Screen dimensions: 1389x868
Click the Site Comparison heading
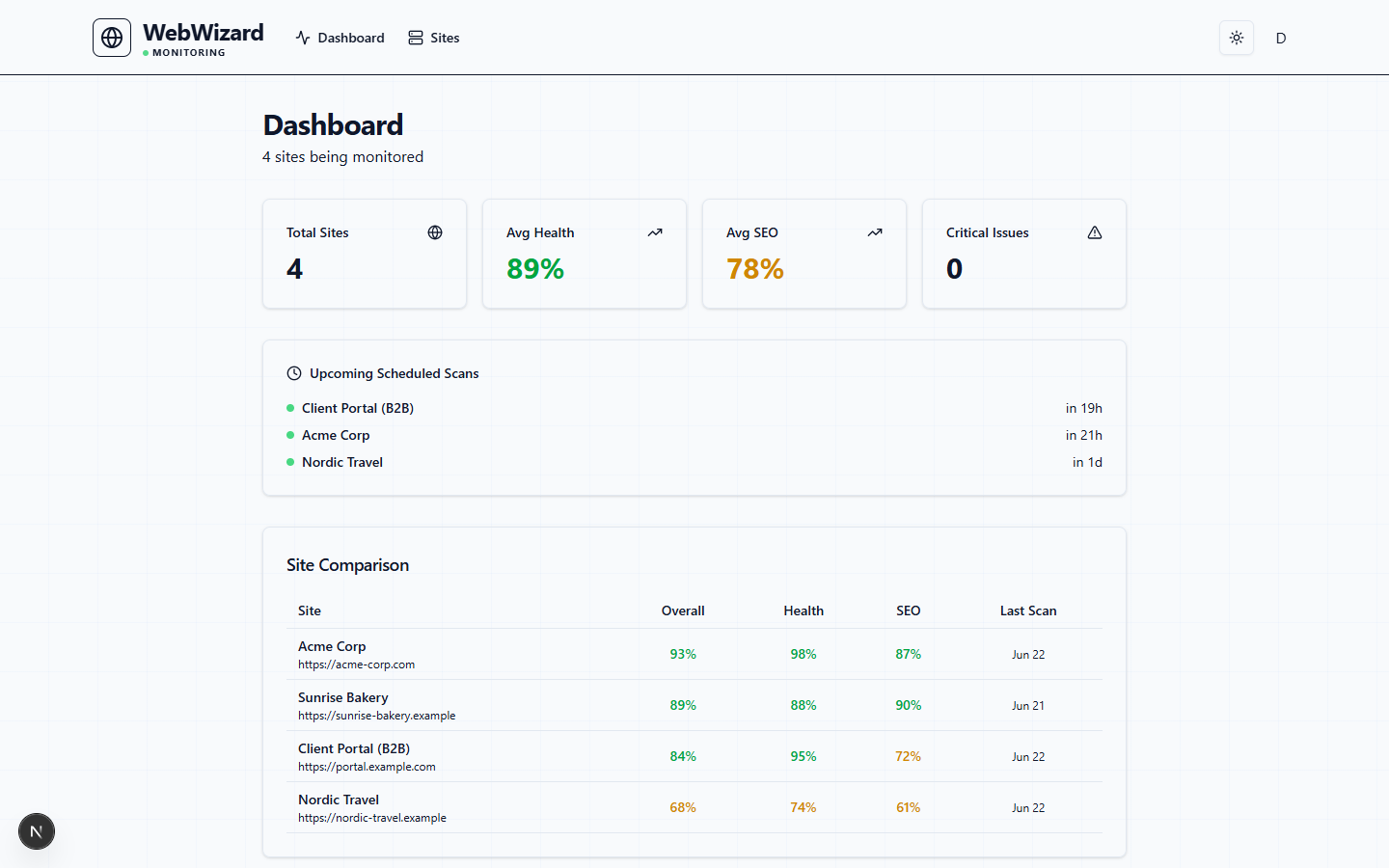[x=347, y=565]
